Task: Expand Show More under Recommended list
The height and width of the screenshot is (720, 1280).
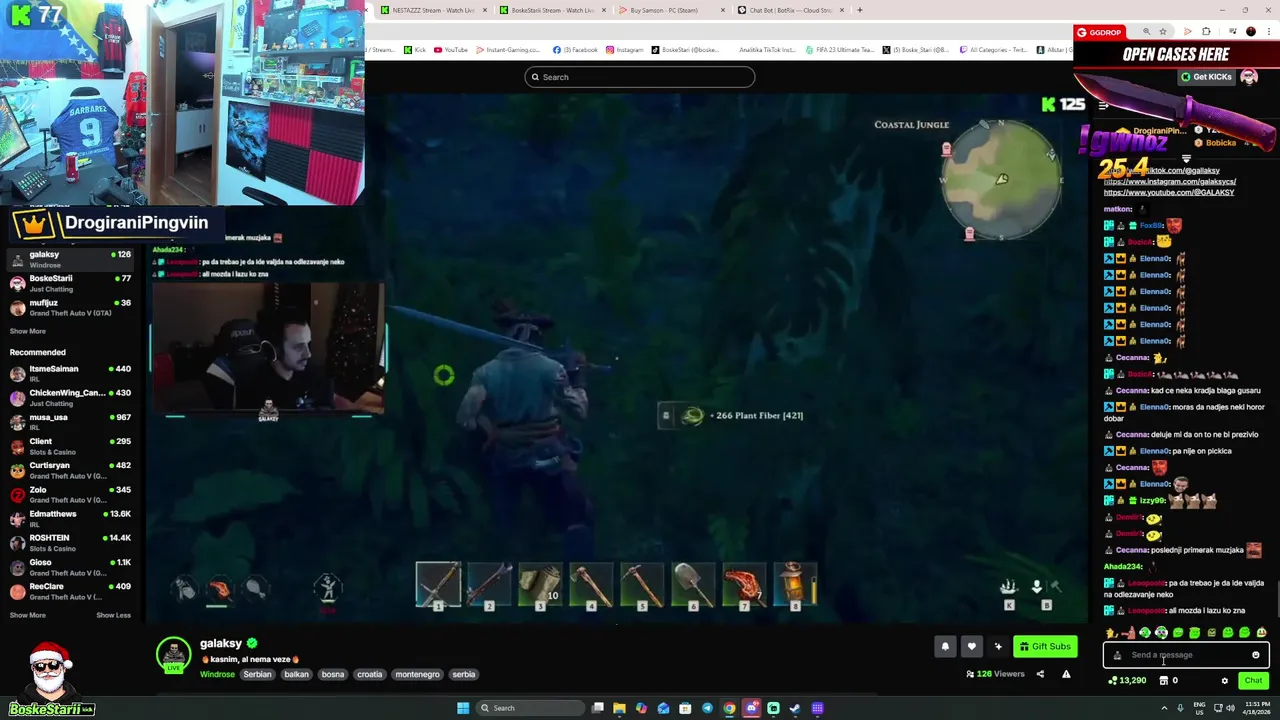Action: (x=28, y=615)
